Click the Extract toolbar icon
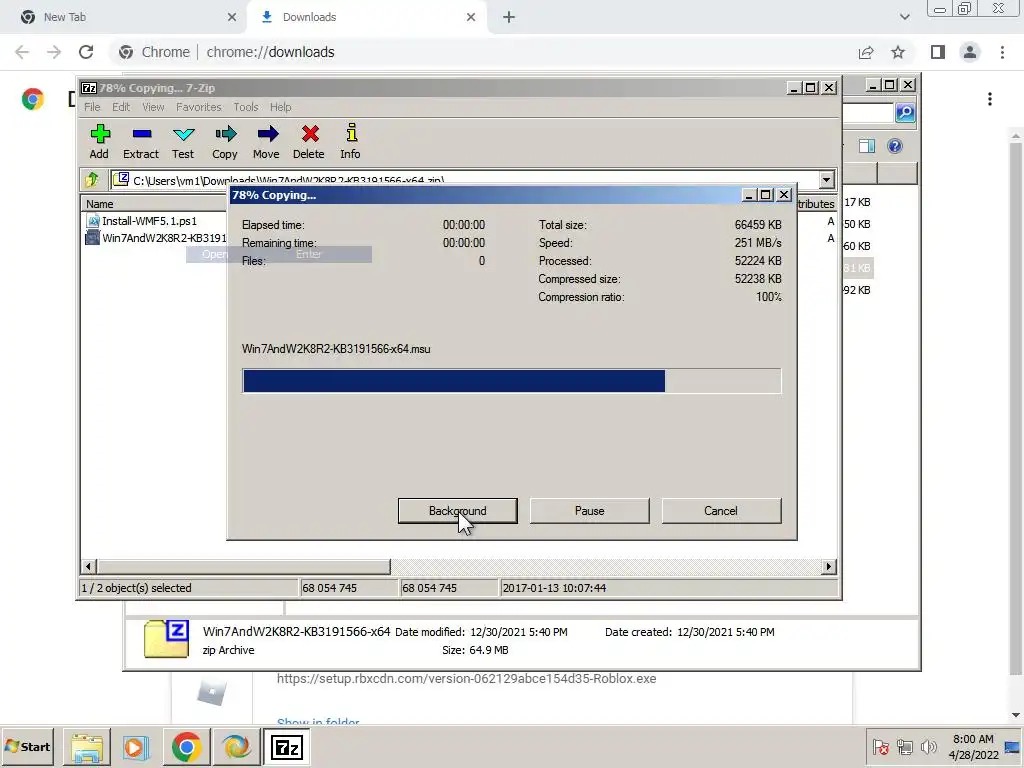 [141, 141]
